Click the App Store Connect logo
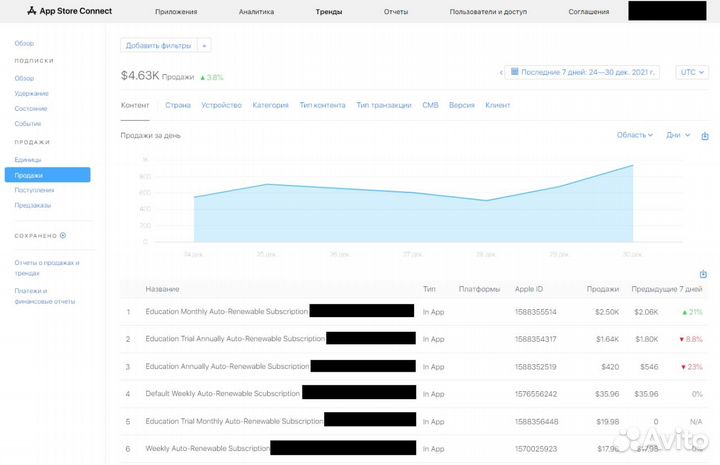 (x=69, y=11)
